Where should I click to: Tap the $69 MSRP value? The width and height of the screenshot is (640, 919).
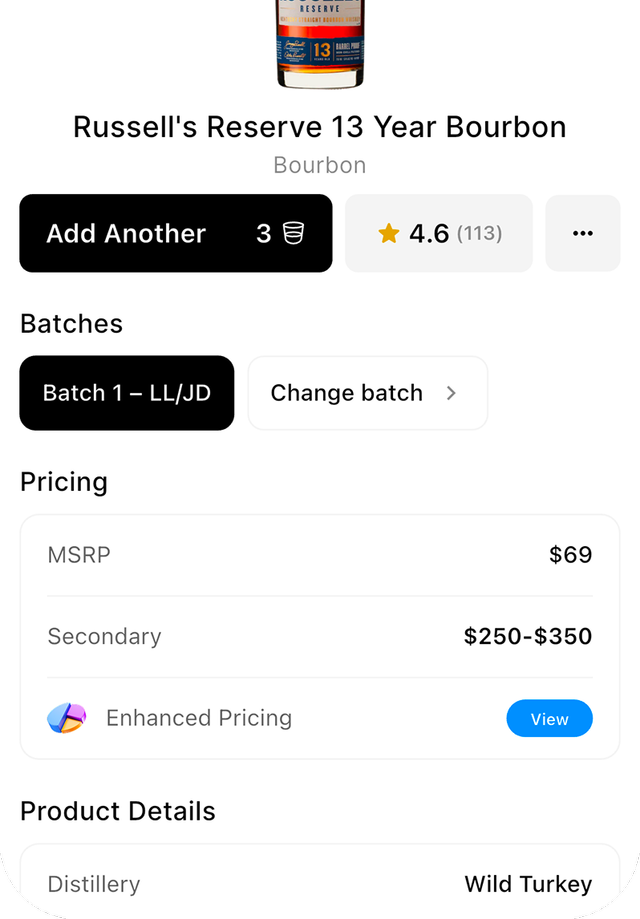pyautogui.click(x=570, y=554)
